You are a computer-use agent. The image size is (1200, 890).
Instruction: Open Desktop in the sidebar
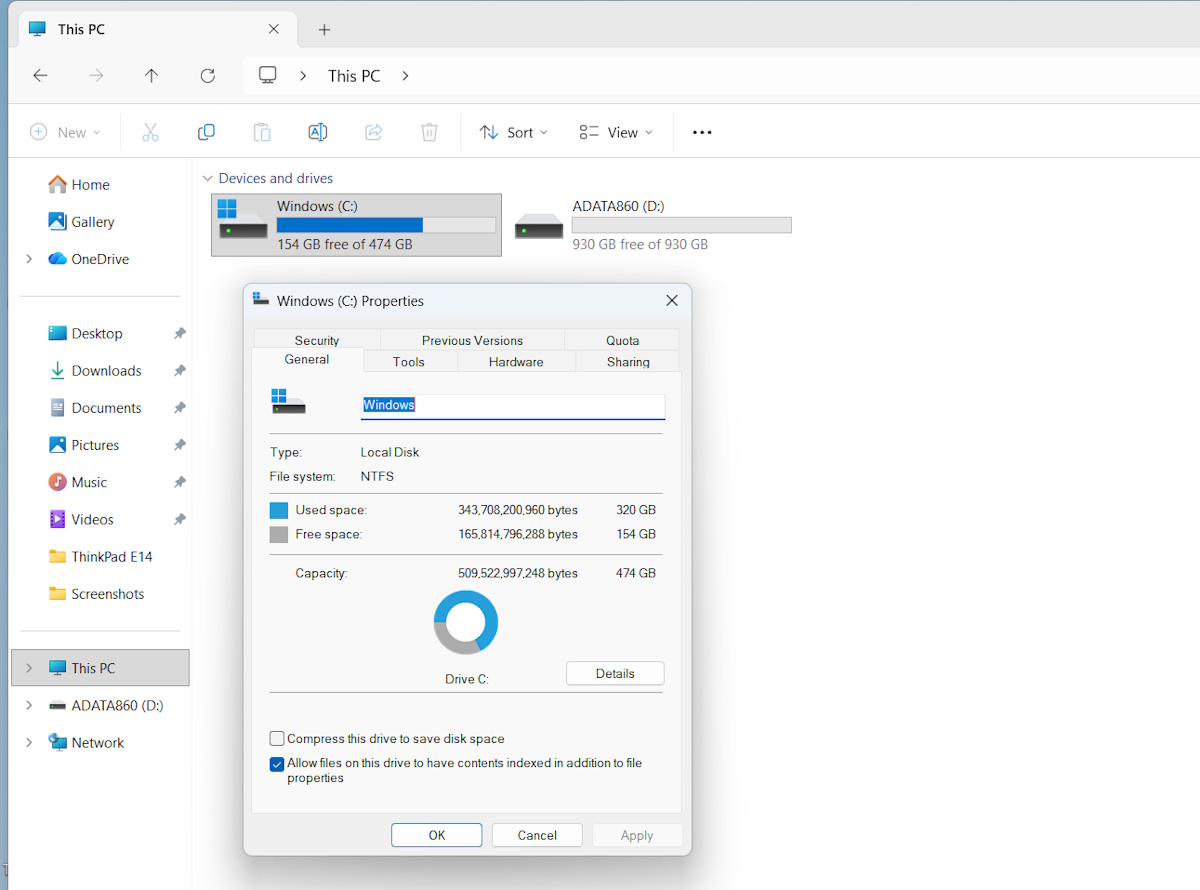[x=86, y=333]
